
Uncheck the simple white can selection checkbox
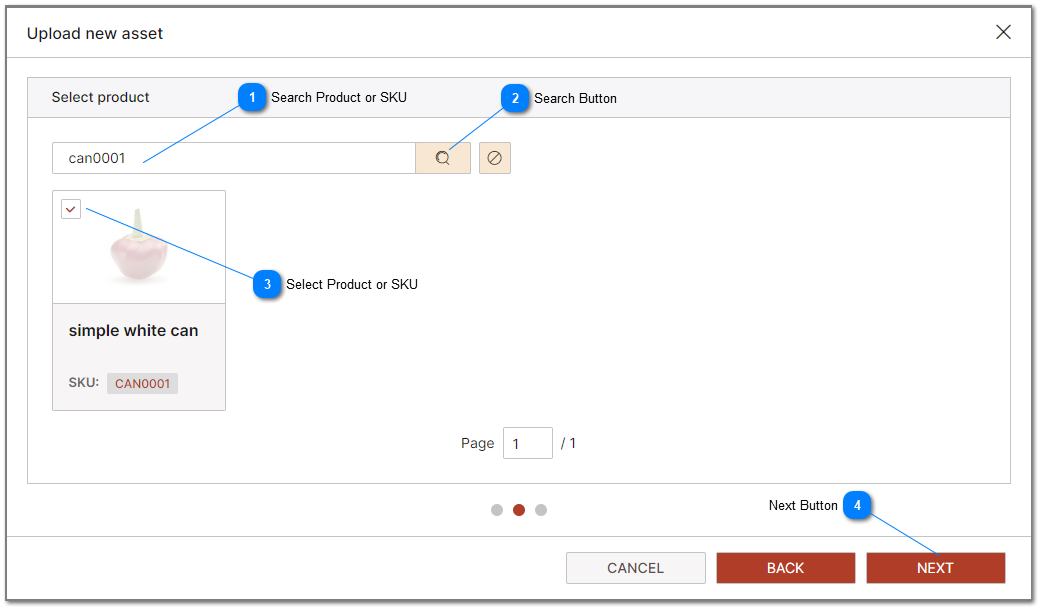click(70, 208)
